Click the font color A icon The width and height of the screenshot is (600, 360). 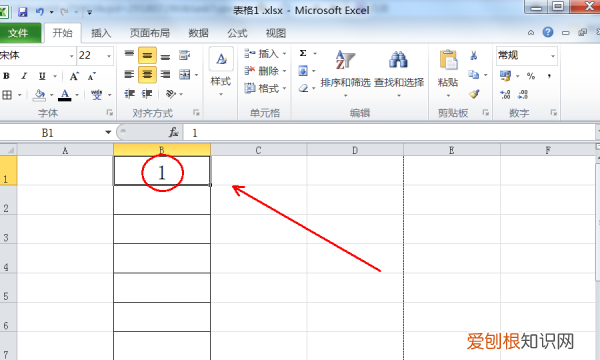pyautogui.click(x=65, y=94)
